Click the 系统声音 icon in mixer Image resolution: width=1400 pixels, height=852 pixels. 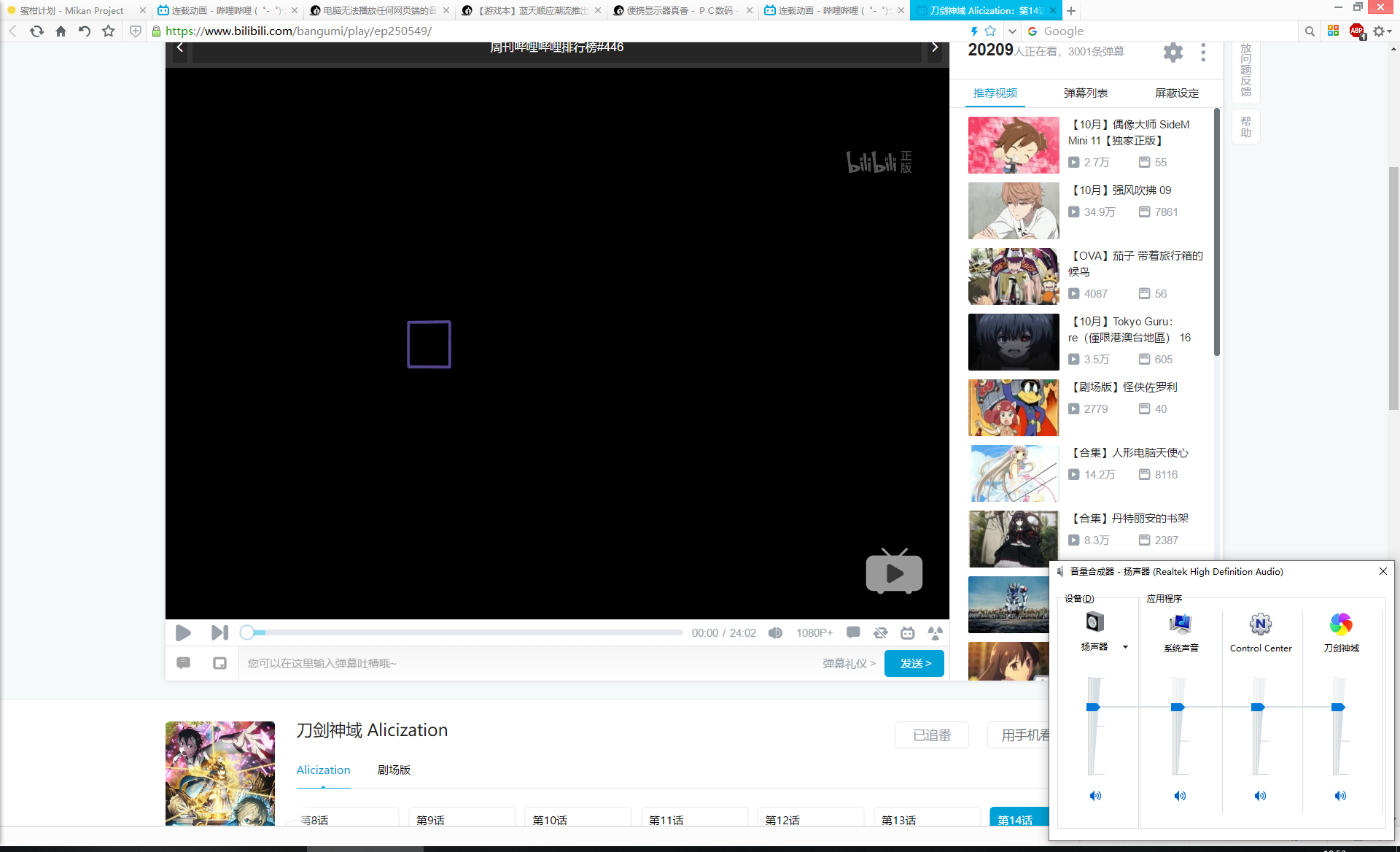[x=1180, y=624]
